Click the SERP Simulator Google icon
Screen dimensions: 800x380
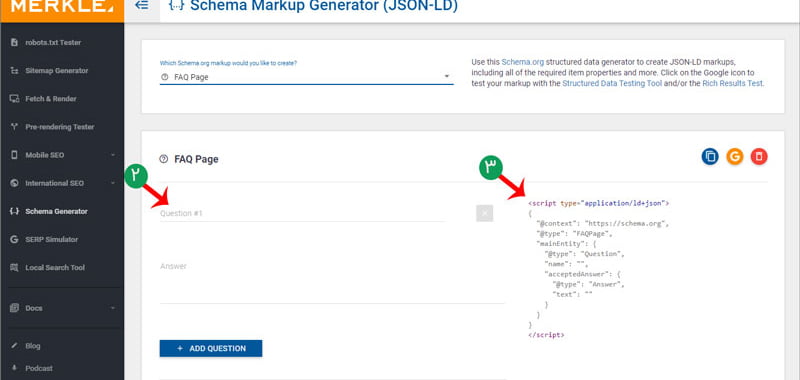[x=14, y=239]
